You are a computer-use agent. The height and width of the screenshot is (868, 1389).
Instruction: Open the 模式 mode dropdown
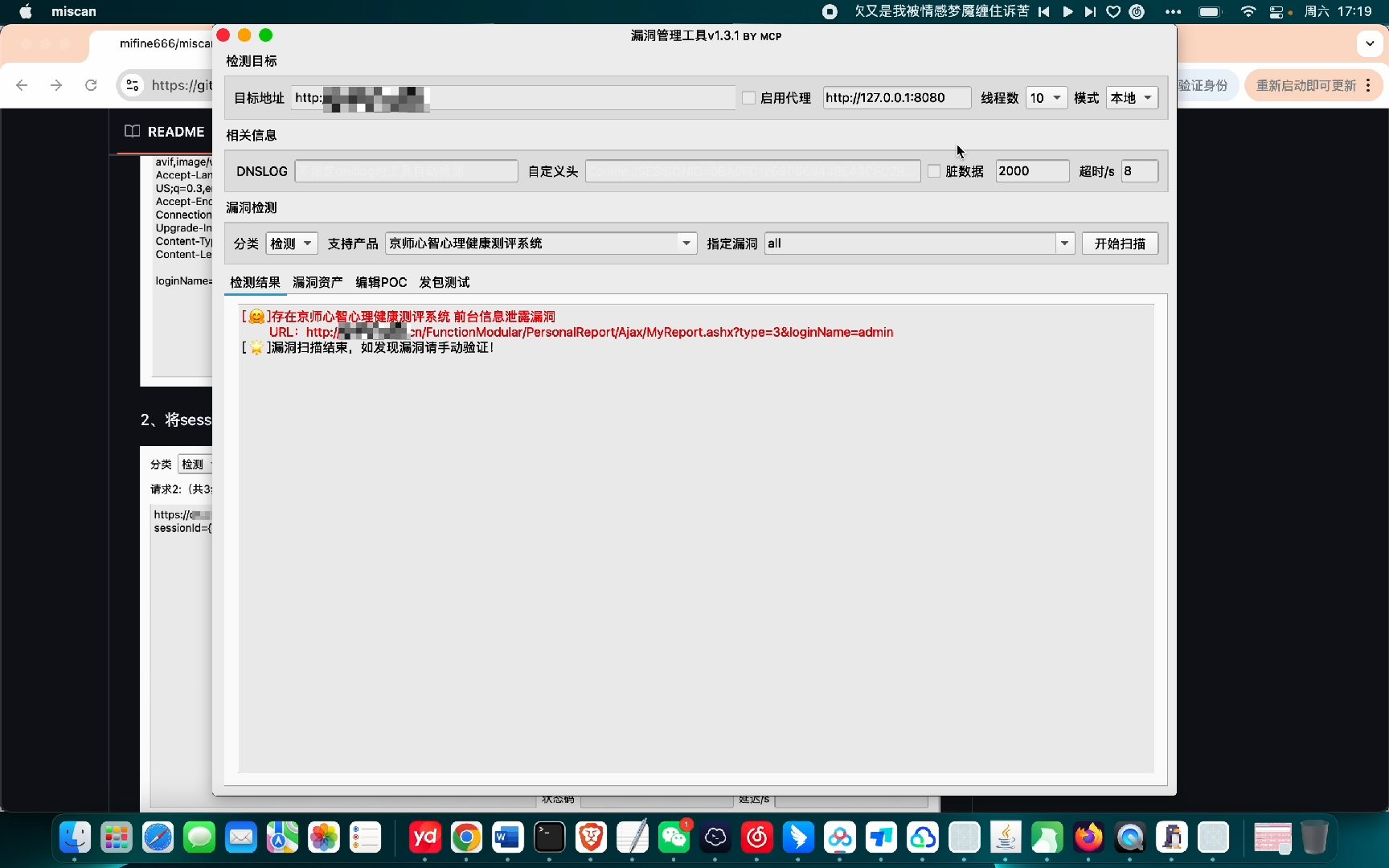click(1133, 98)
